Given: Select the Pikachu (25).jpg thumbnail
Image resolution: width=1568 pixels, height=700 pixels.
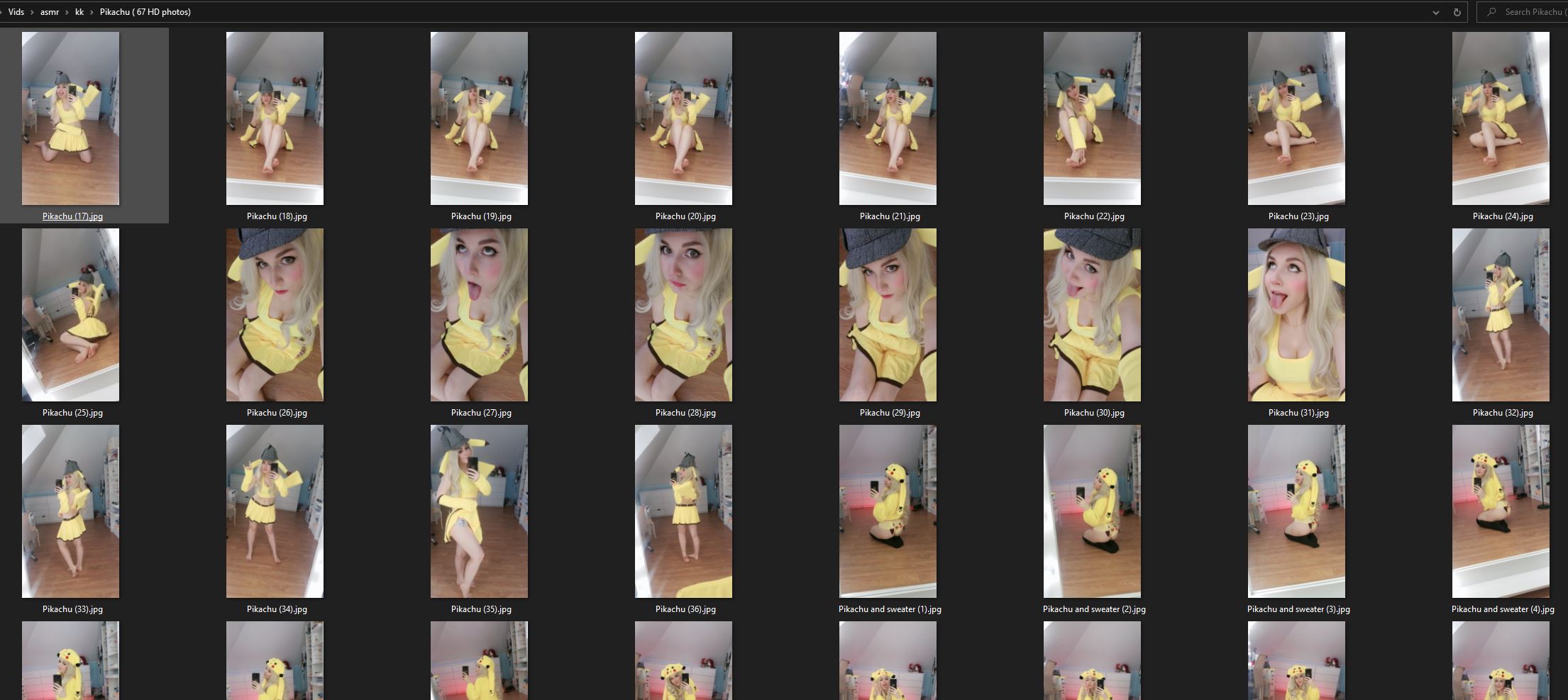Looking at the screenshot, I should (x=70, y=315).
